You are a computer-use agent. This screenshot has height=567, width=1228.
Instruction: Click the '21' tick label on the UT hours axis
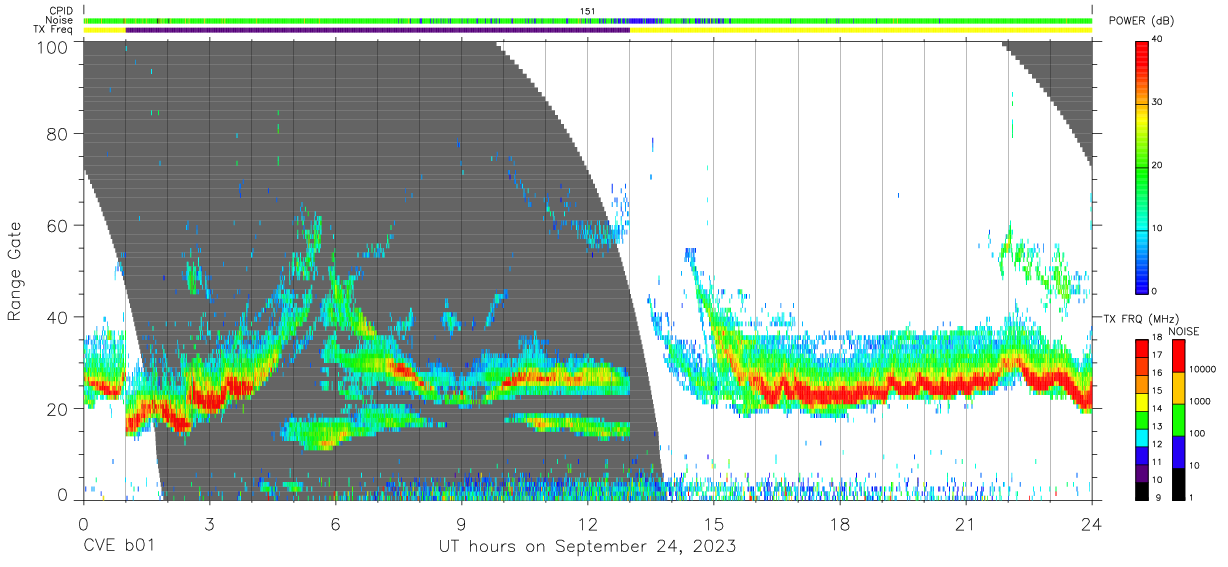click(965, 524)
